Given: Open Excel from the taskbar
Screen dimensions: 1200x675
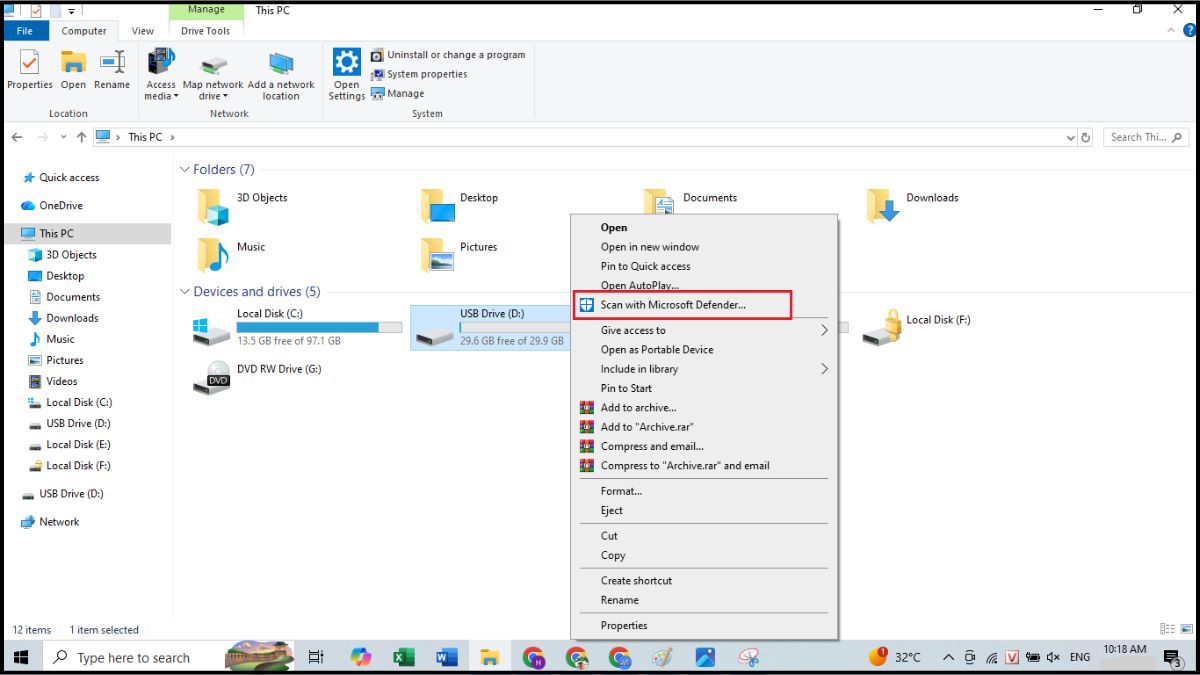Looking at the screenshot, I should pyautogui.click(x=404, y=657).
